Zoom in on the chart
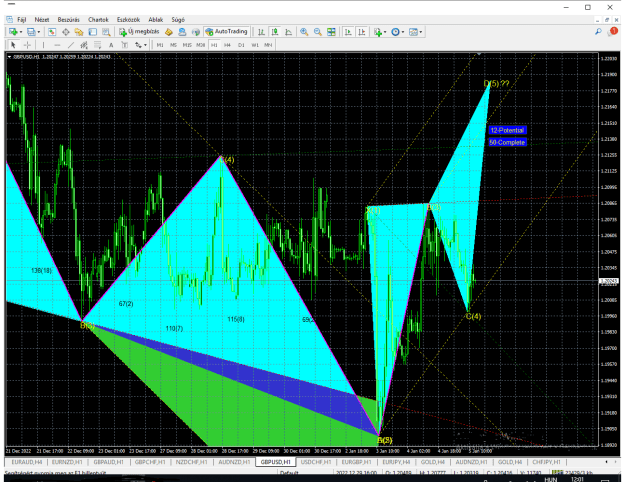The height and width of the screenshot is (482, 625). pyautogui.click(x=304, y=32)
